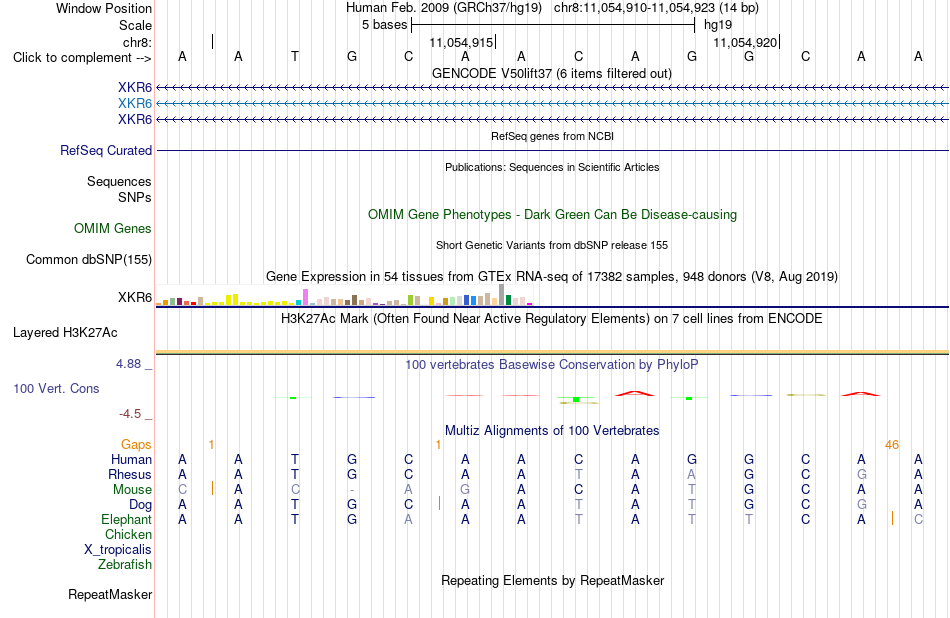The image size is (950, 618).
Task: Click the 11,054,920 position label
Action: [745, 42]
